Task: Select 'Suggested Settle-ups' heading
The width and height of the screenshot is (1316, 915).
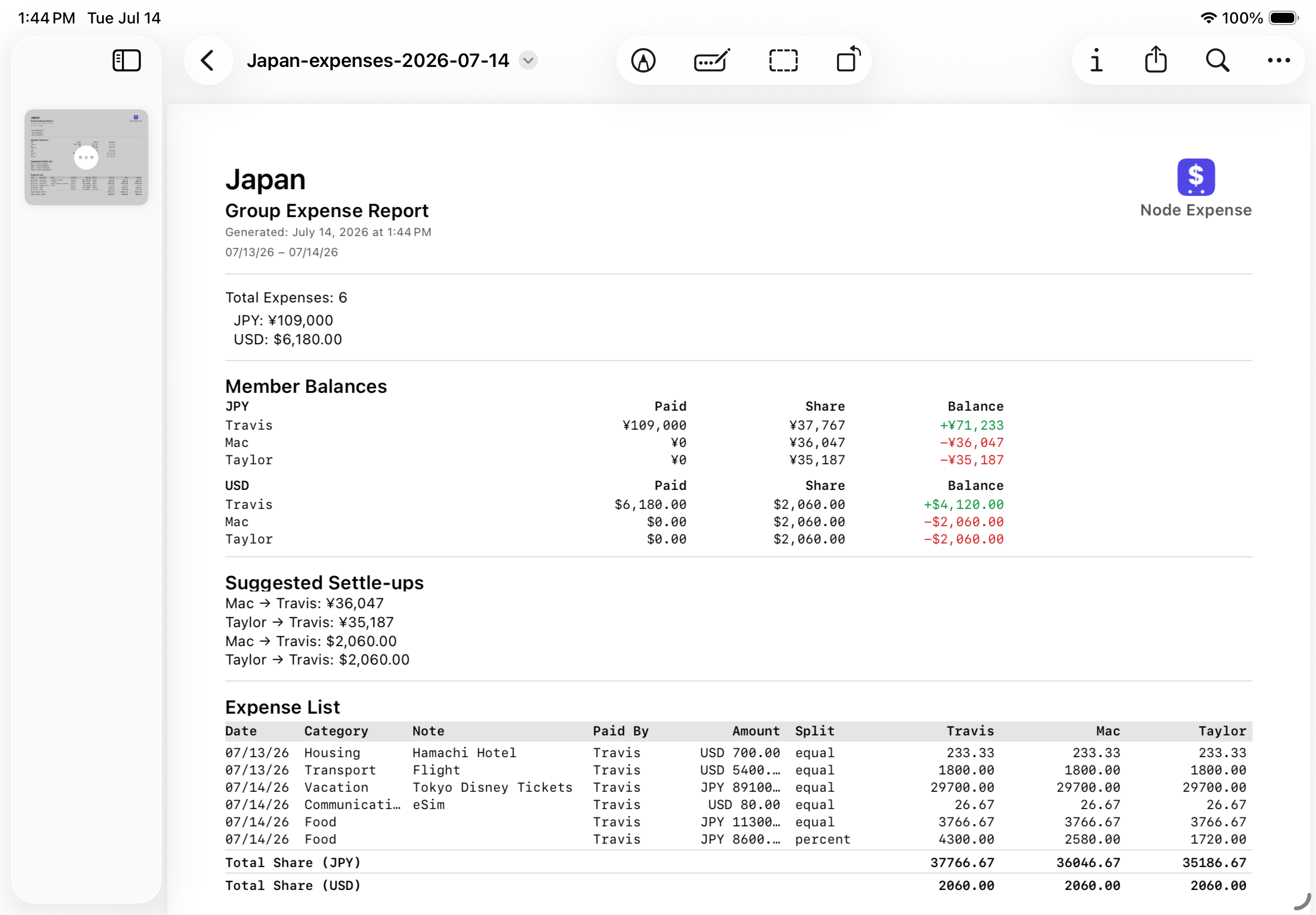Action: coord(325,582)
